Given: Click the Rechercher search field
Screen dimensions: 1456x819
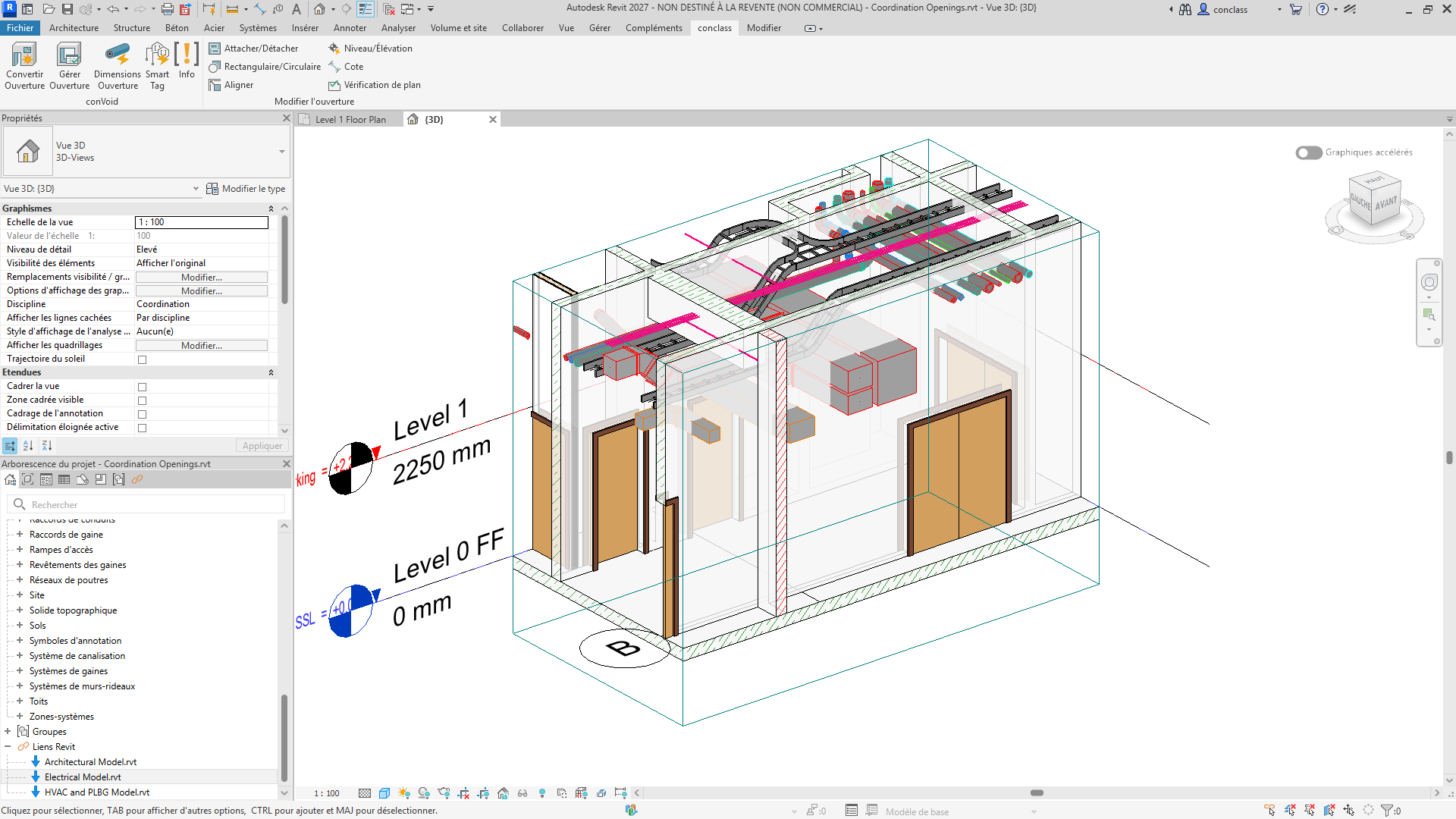Looking at the screenshot, I should click(146, 504).
